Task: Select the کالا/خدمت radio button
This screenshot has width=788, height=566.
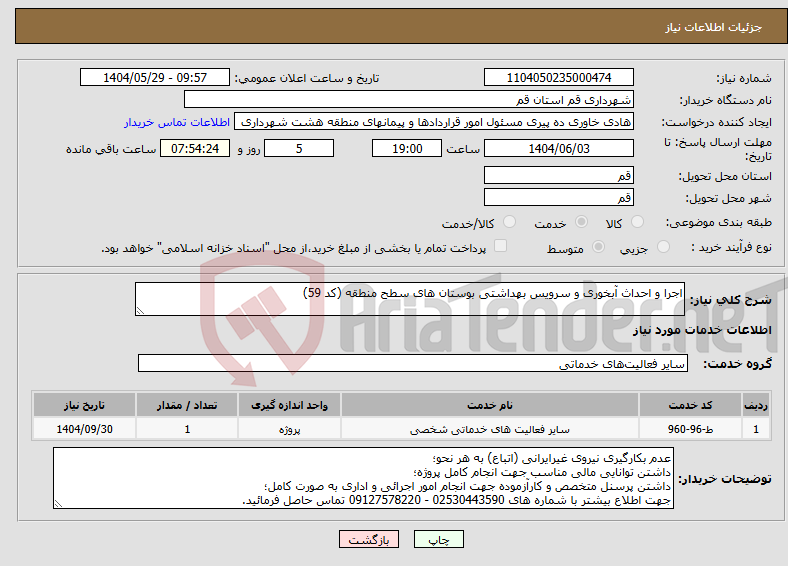Action: point(509,222)
